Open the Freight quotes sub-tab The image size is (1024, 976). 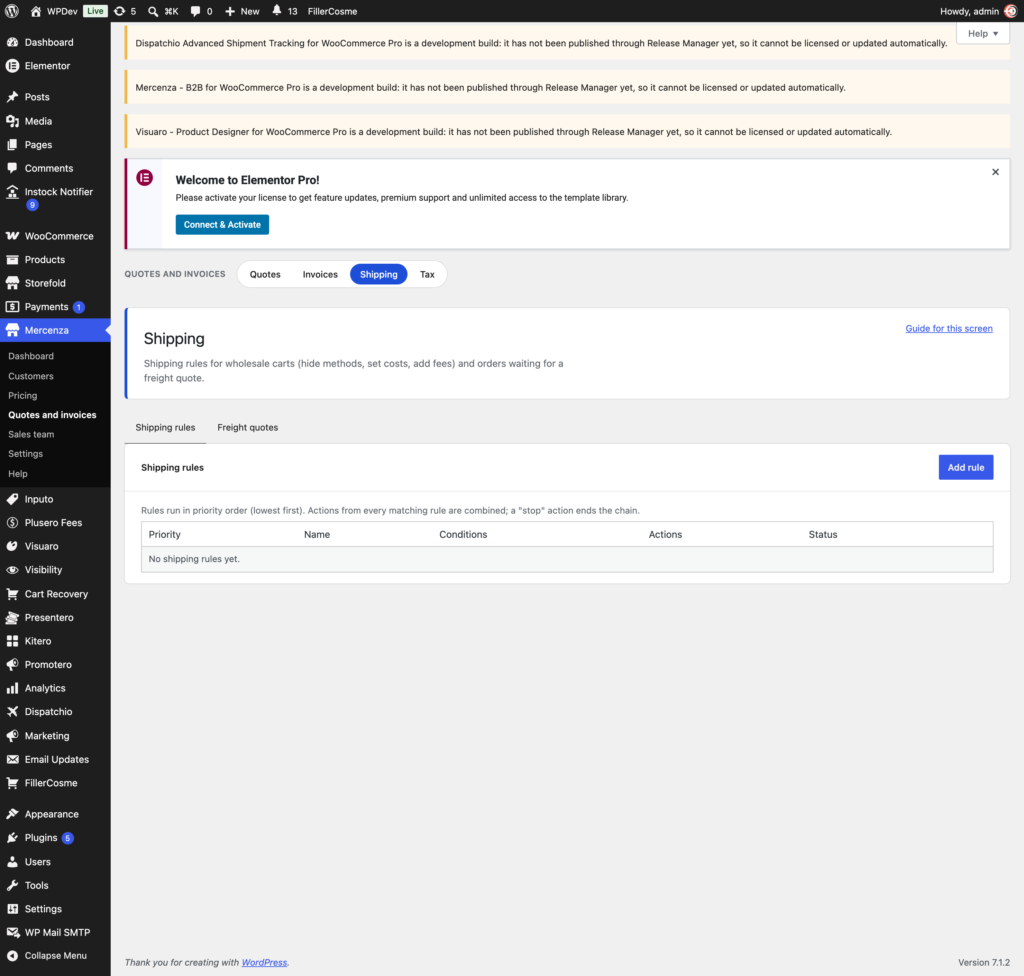(x=248, y=427)
